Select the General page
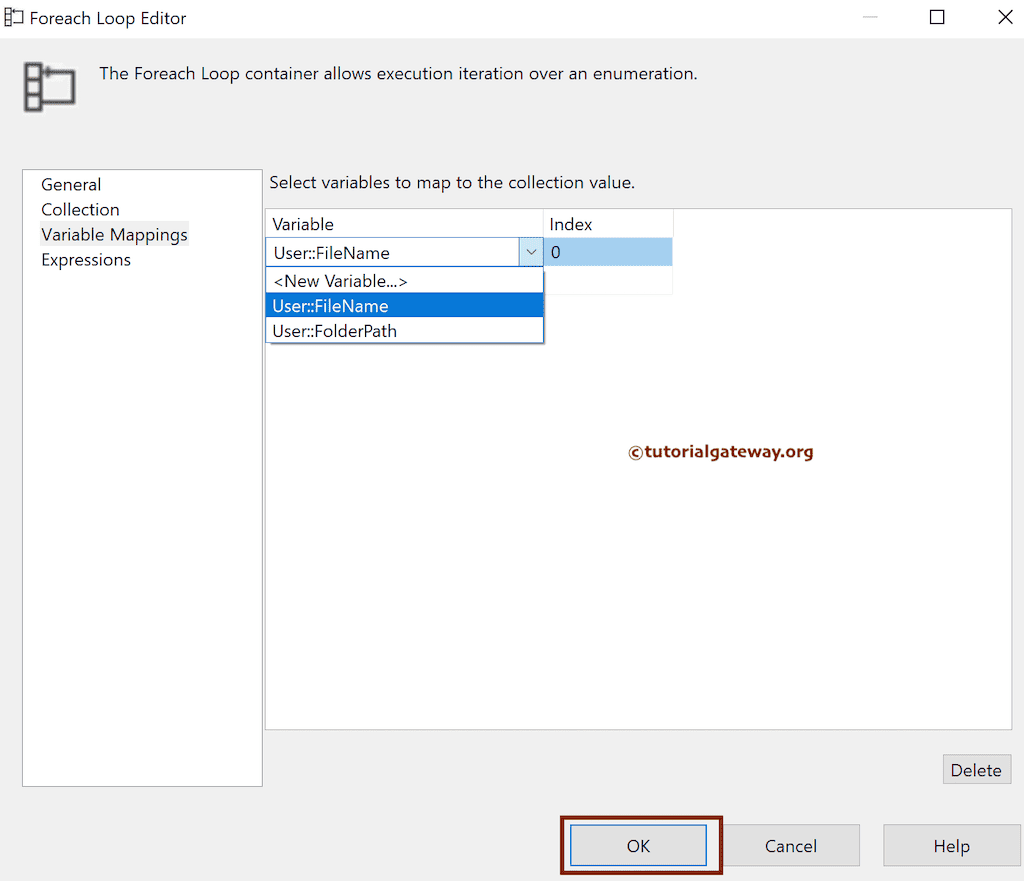 click(70, 184)
